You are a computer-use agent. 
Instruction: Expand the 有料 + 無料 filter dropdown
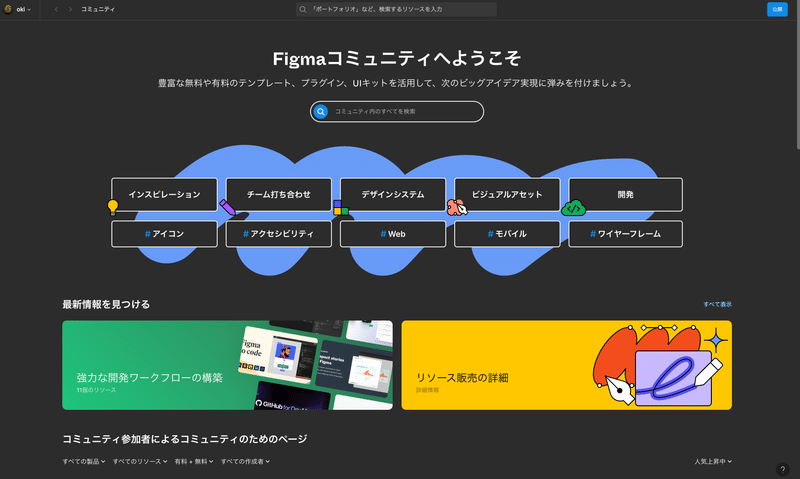click(194, 462)
